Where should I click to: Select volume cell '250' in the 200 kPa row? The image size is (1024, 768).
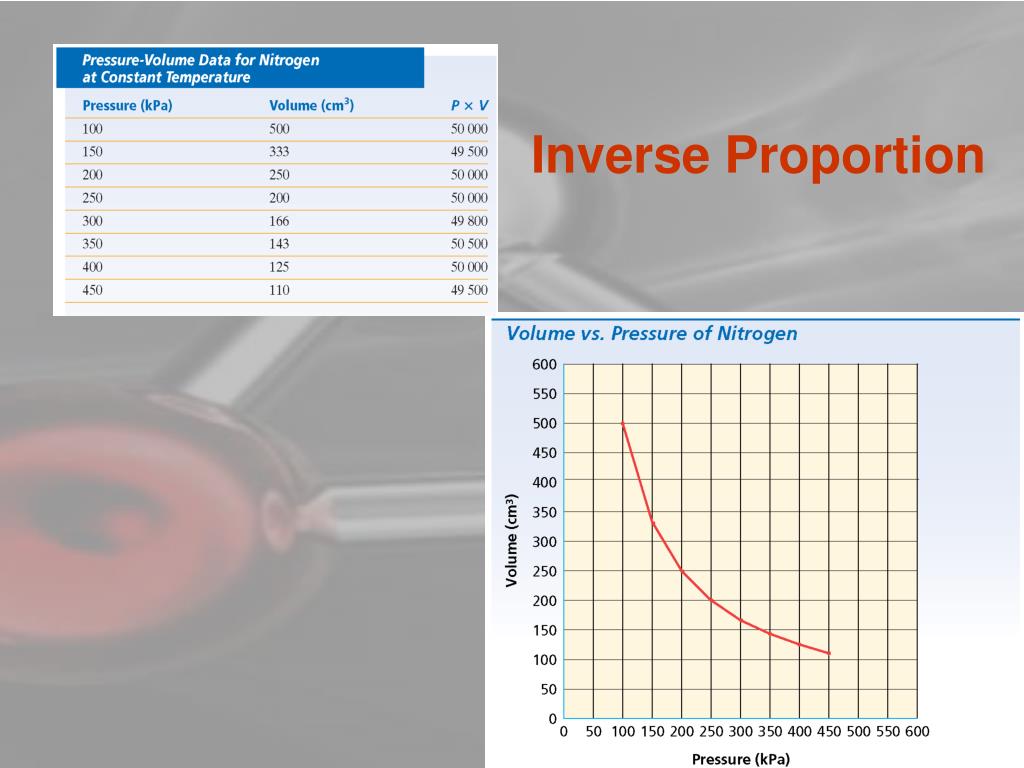point(279,175)
